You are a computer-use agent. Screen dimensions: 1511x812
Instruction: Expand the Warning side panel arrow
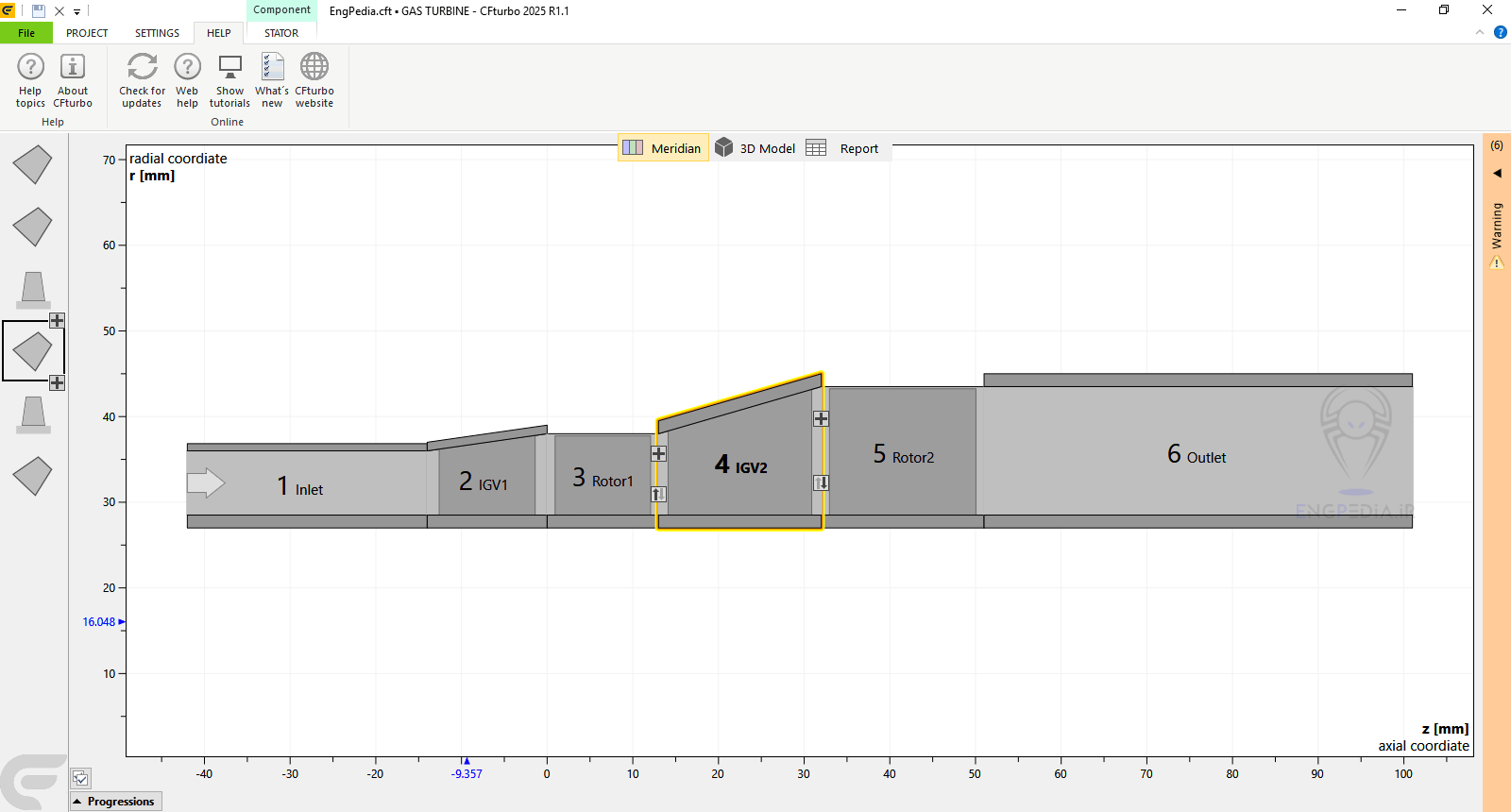[x=1497, y=173]
